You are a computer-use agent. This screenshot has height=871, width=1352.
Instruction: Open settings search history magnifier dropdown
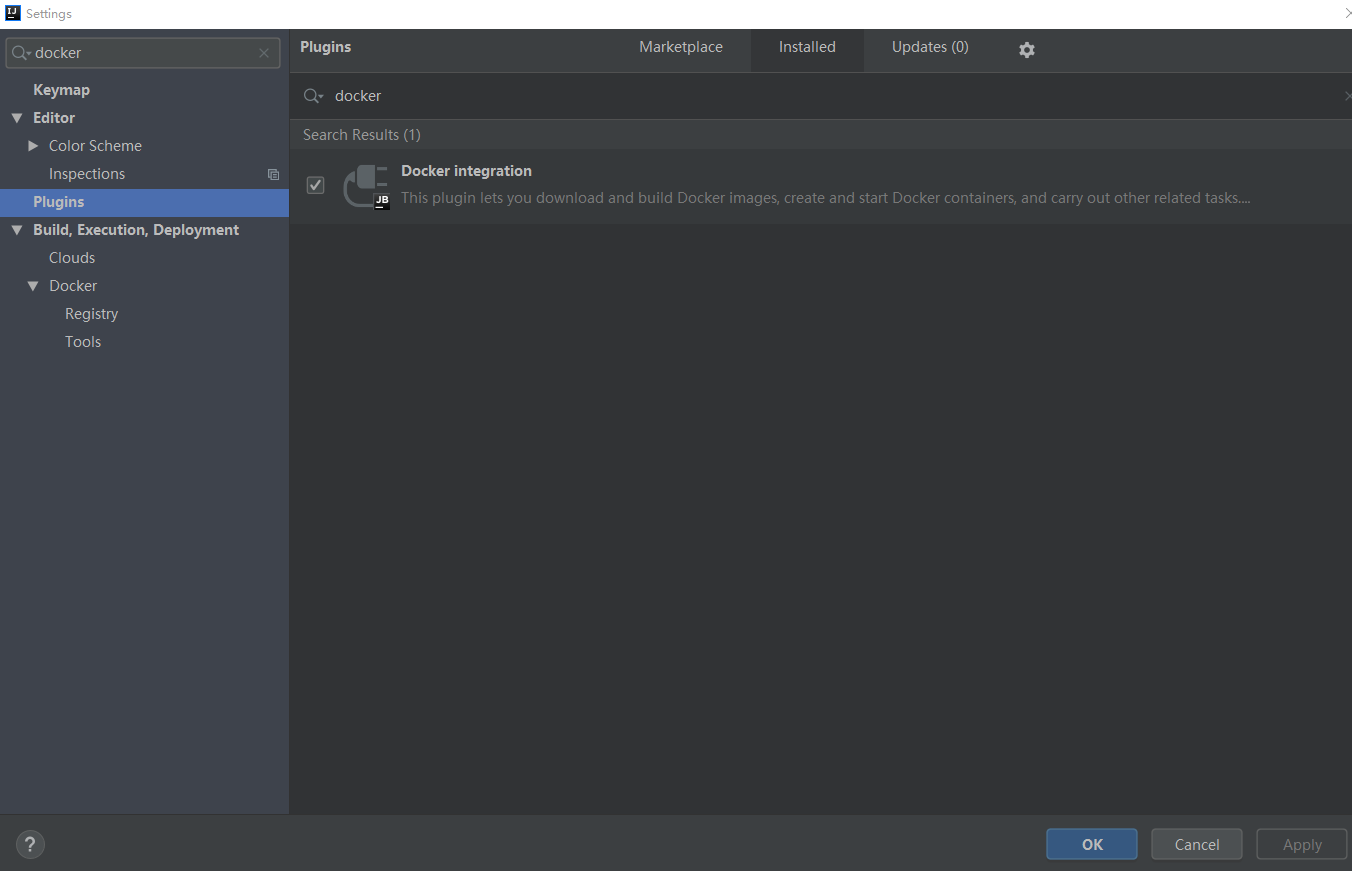(22, 53)
